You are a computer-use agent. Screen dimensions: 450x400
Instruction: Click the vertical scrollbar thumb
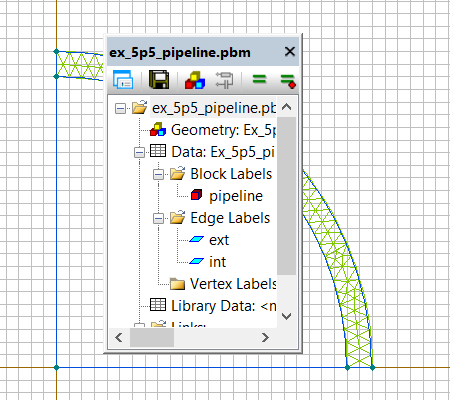(x=286, y=196)
